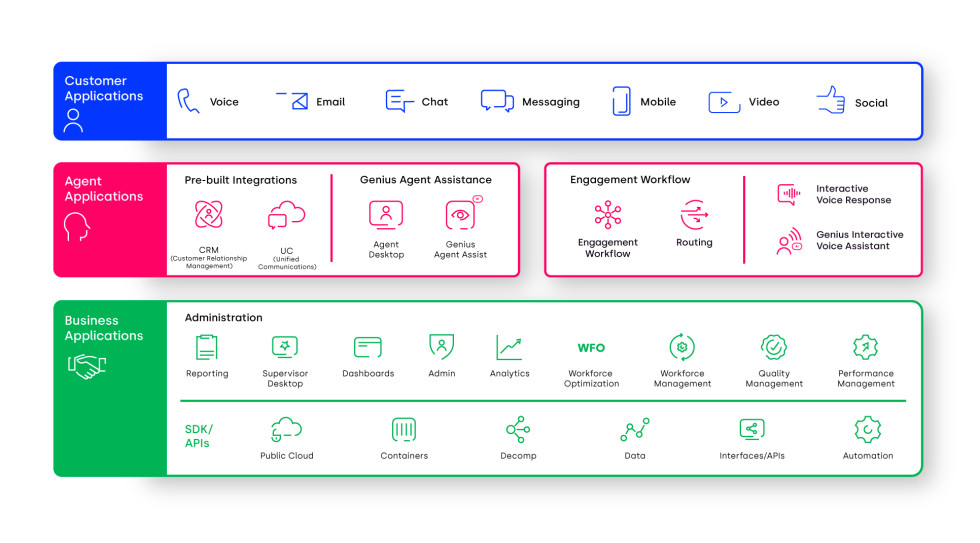
Task: Open the Agent Desktop icon
Action: pos(386,215)
